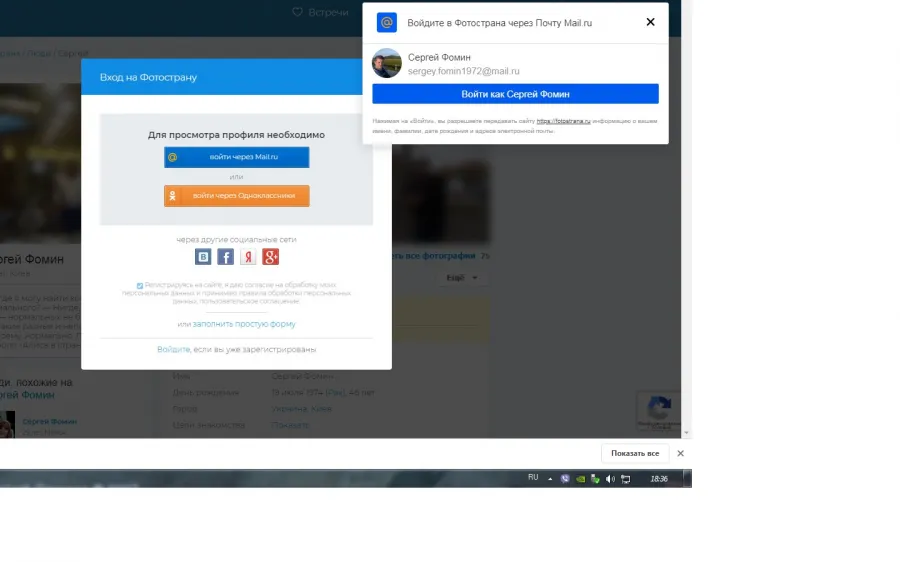Image resolution: width=900 pixels, height=562 pixels.
Task: Expand the 'Ещё' dropdown on the profile
Action: (462, 278)
